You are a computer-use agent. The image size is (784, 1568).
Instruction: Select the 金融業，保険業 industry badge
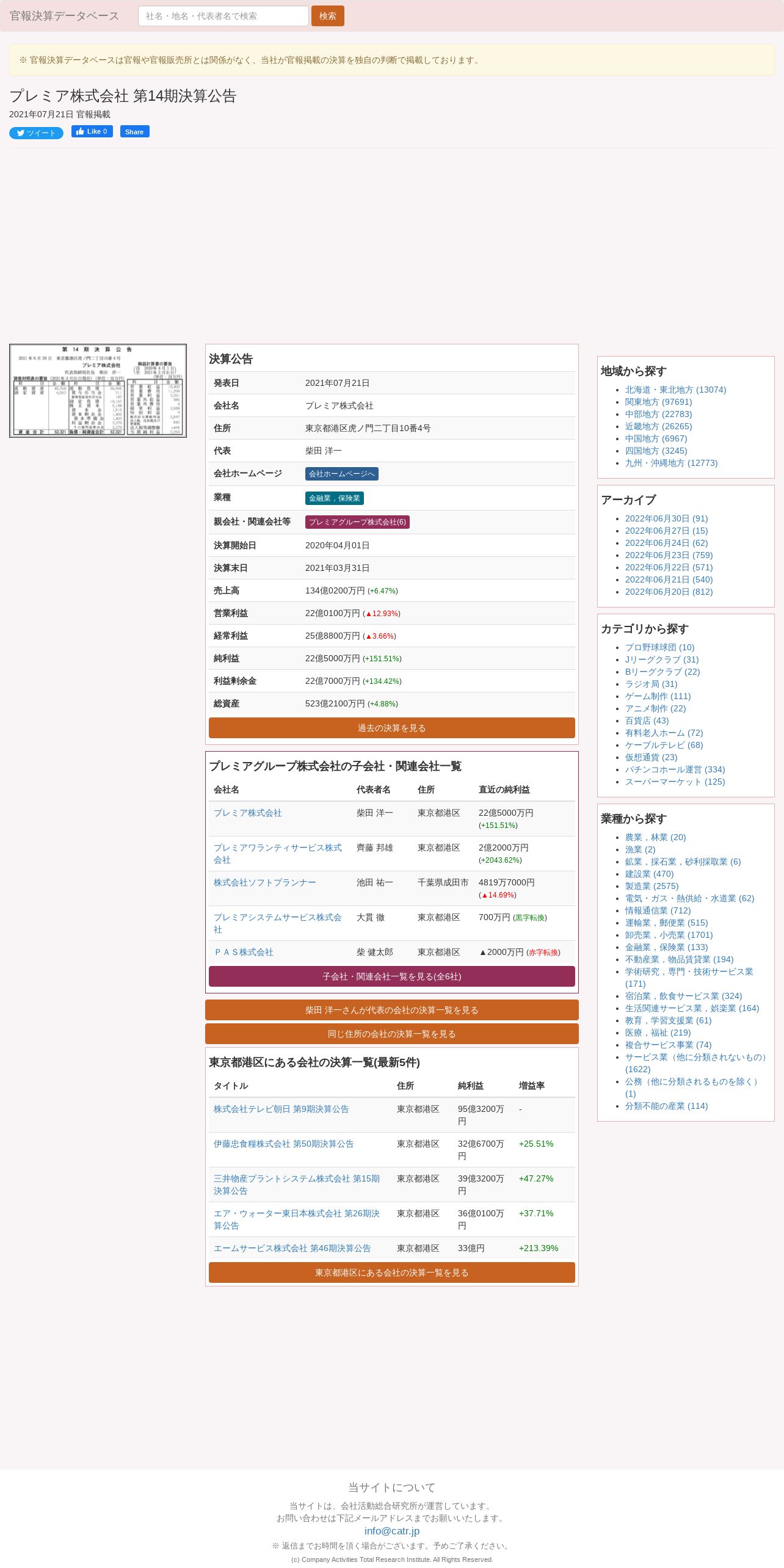335,498
